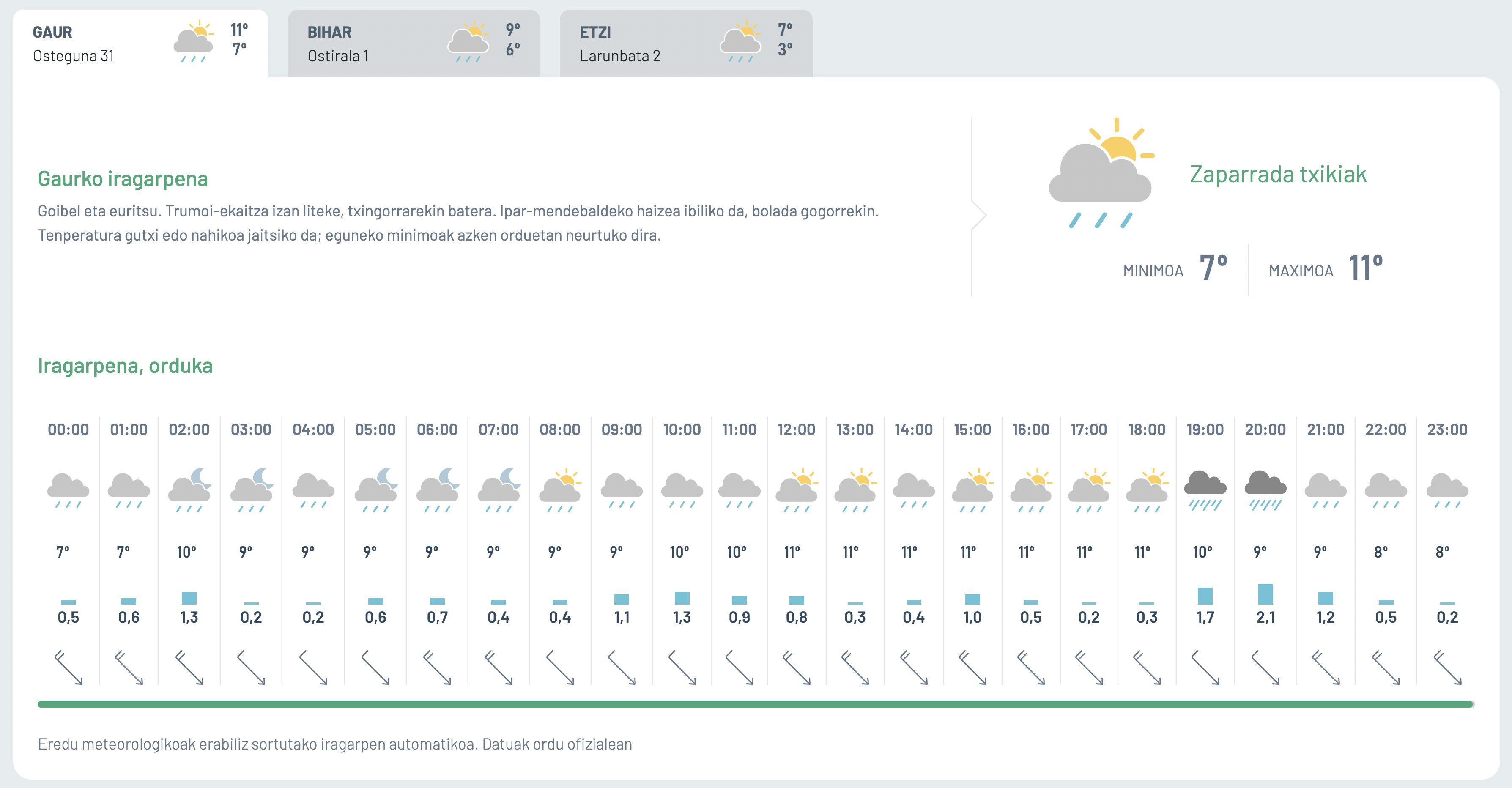Viewport: 1512px width, 788px height.
Task: Click the 0,9 precipitation value at 11:00
Action: click(x=739, y=617)
